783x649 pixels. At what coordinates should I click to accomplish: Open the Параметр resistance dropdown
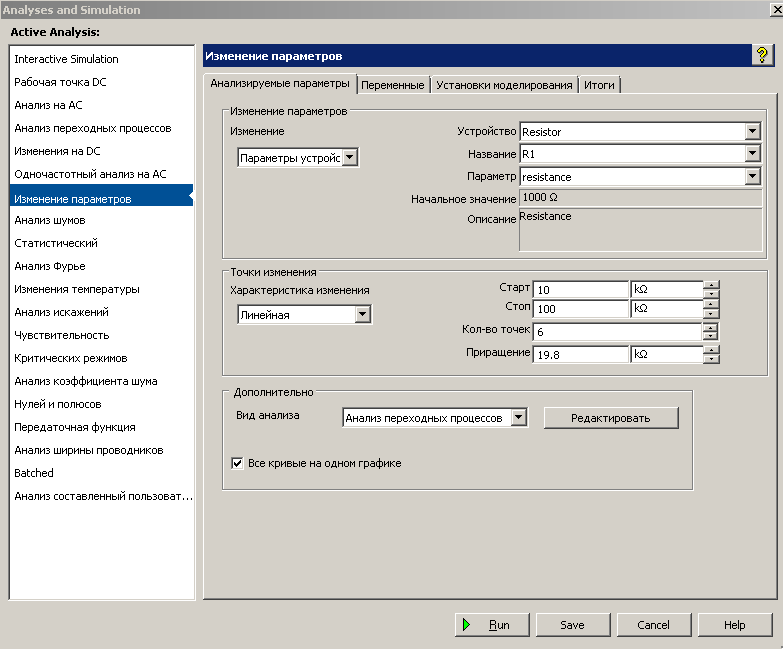(x=752, y=177)
